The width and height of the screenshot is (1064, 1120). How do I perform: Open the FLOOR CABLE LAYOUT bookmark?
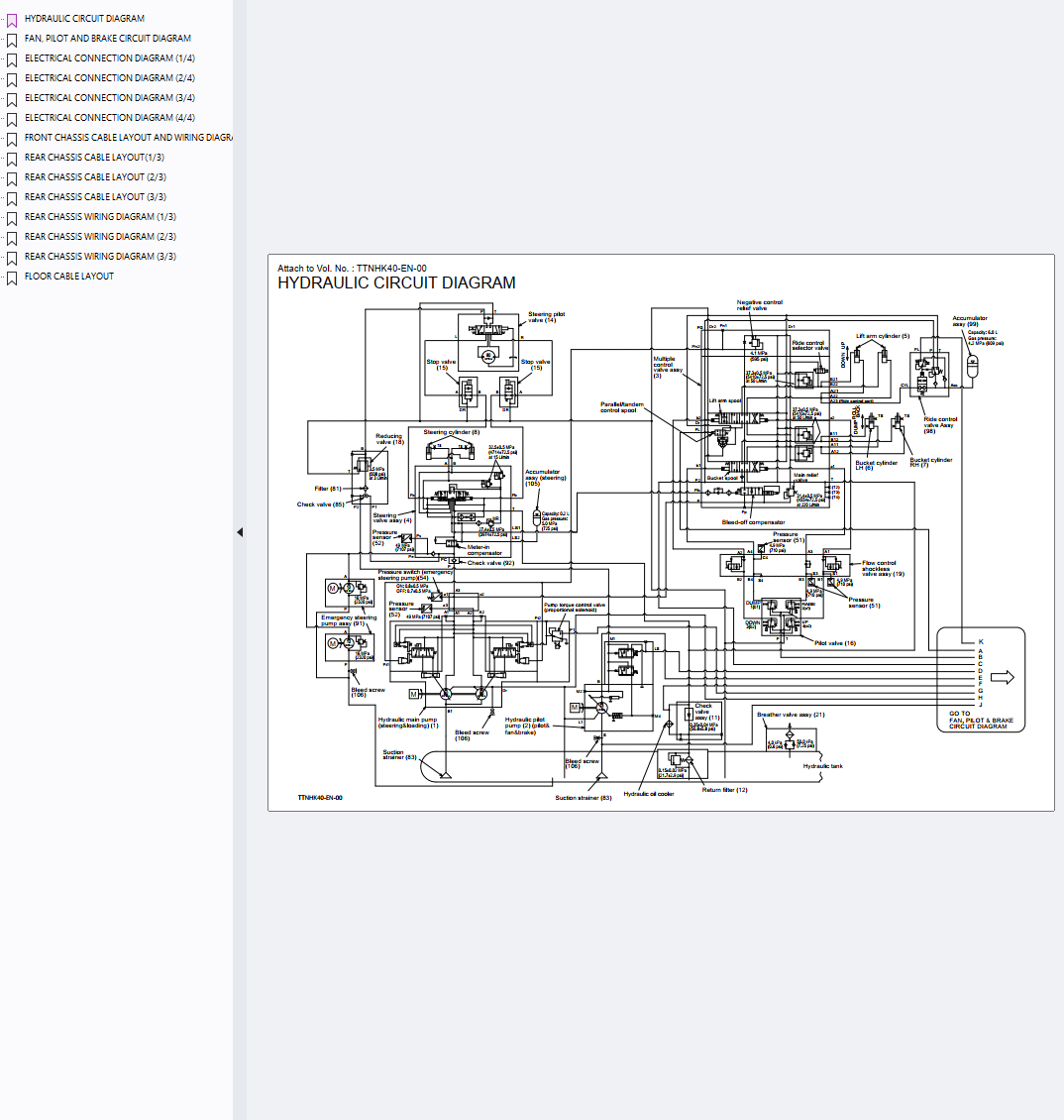[69, 277]
